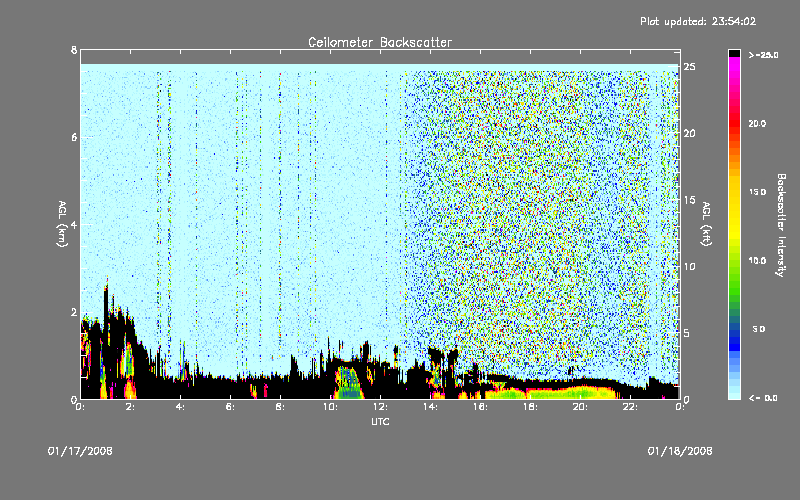Click the '20:' tick label on UTC axis
This screenshot has width=800, height=500.
pyautogui.click(x=580, y=407)
